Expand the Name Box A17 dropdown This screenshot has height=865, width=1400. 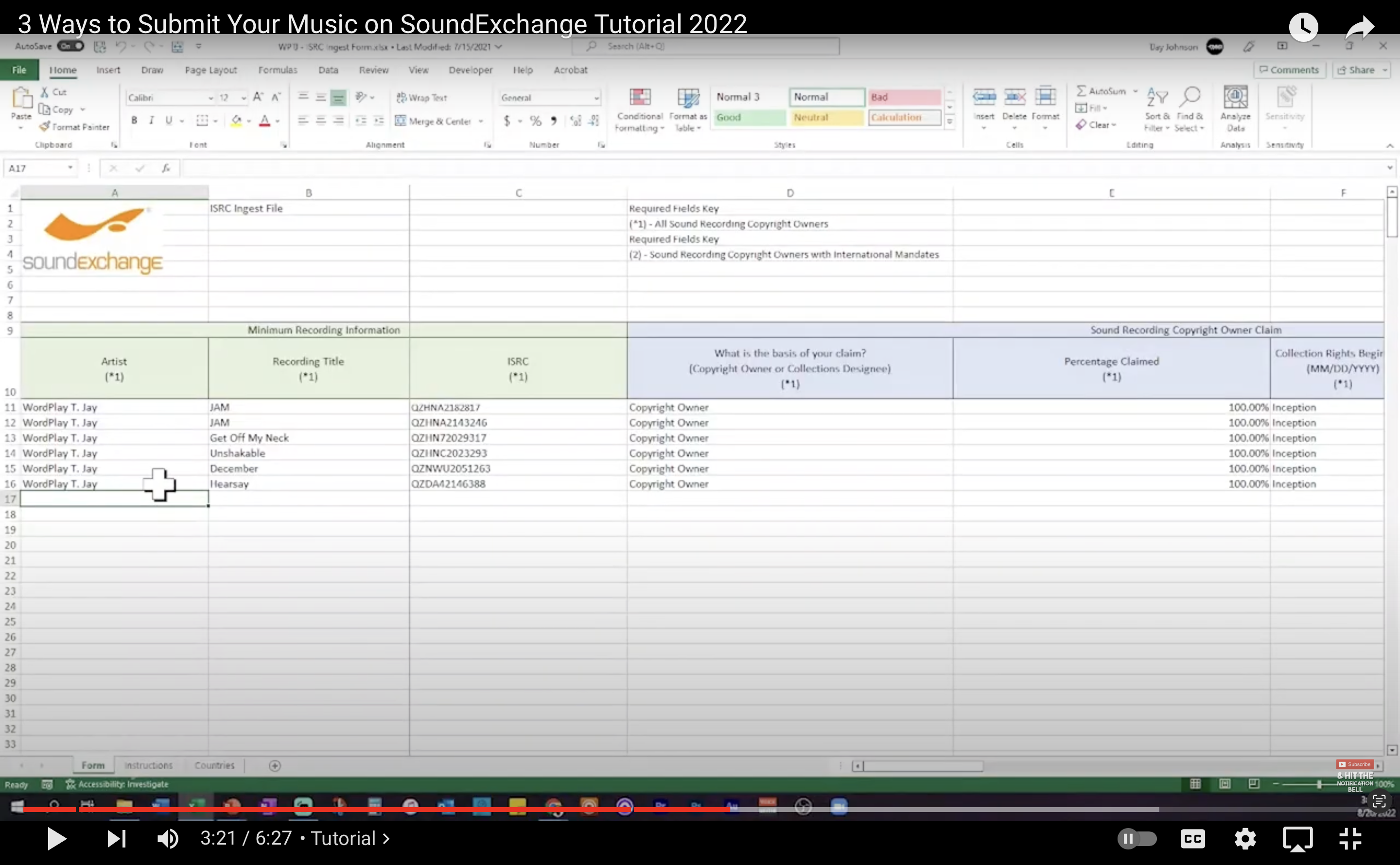point(70,168)
